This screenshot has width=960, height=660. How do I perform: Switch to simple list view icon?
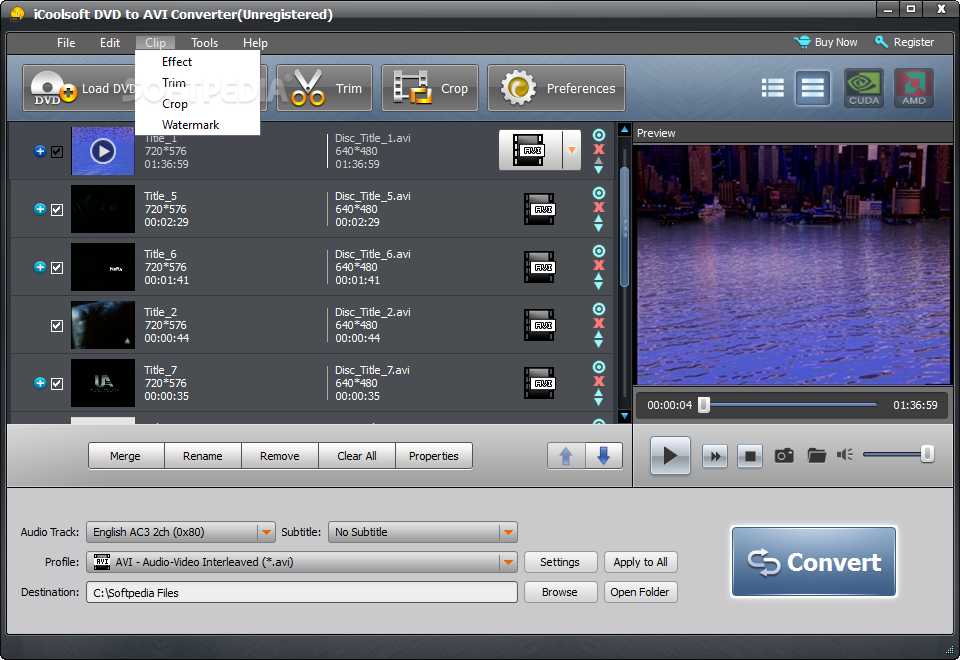pos(812,88)
